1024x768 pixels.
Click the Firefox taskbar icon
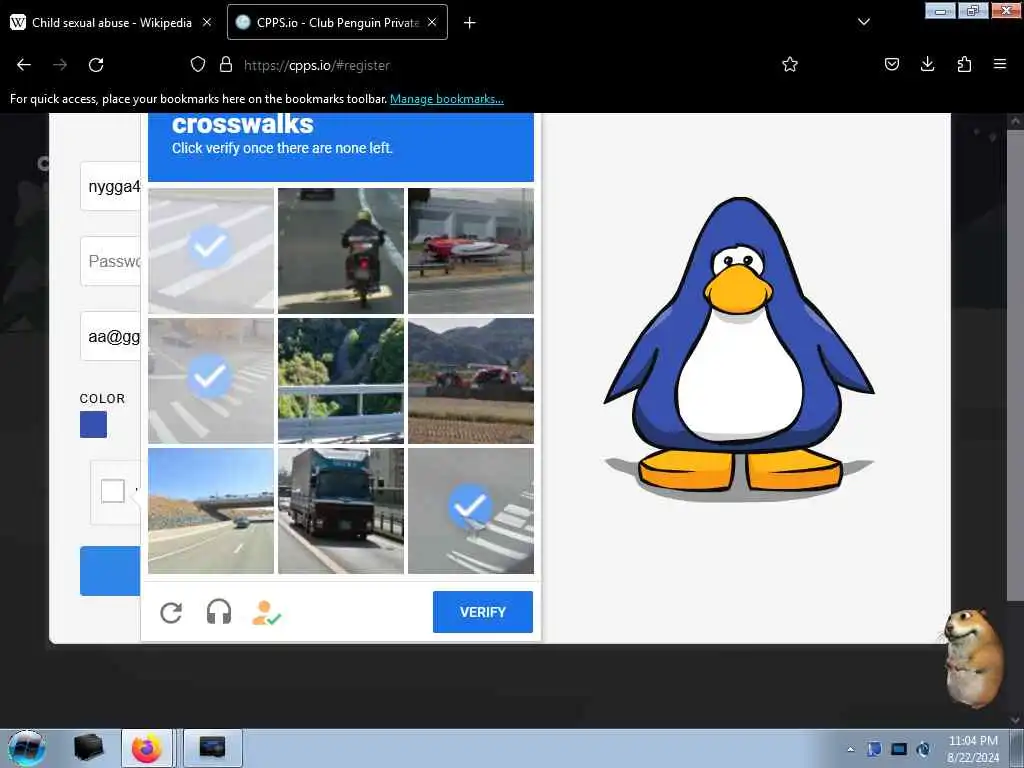147,748
